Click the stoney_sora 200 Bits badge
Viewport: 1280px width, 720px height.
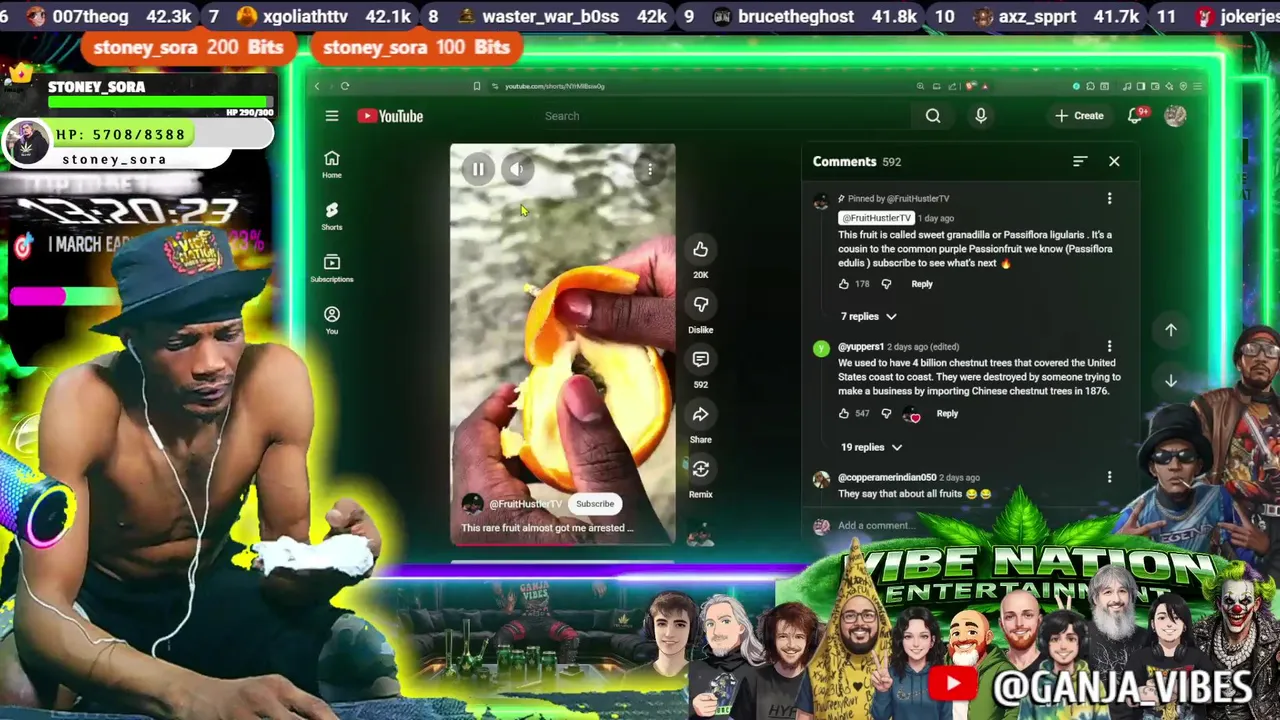pyautogui.click(x=187, y=47)
